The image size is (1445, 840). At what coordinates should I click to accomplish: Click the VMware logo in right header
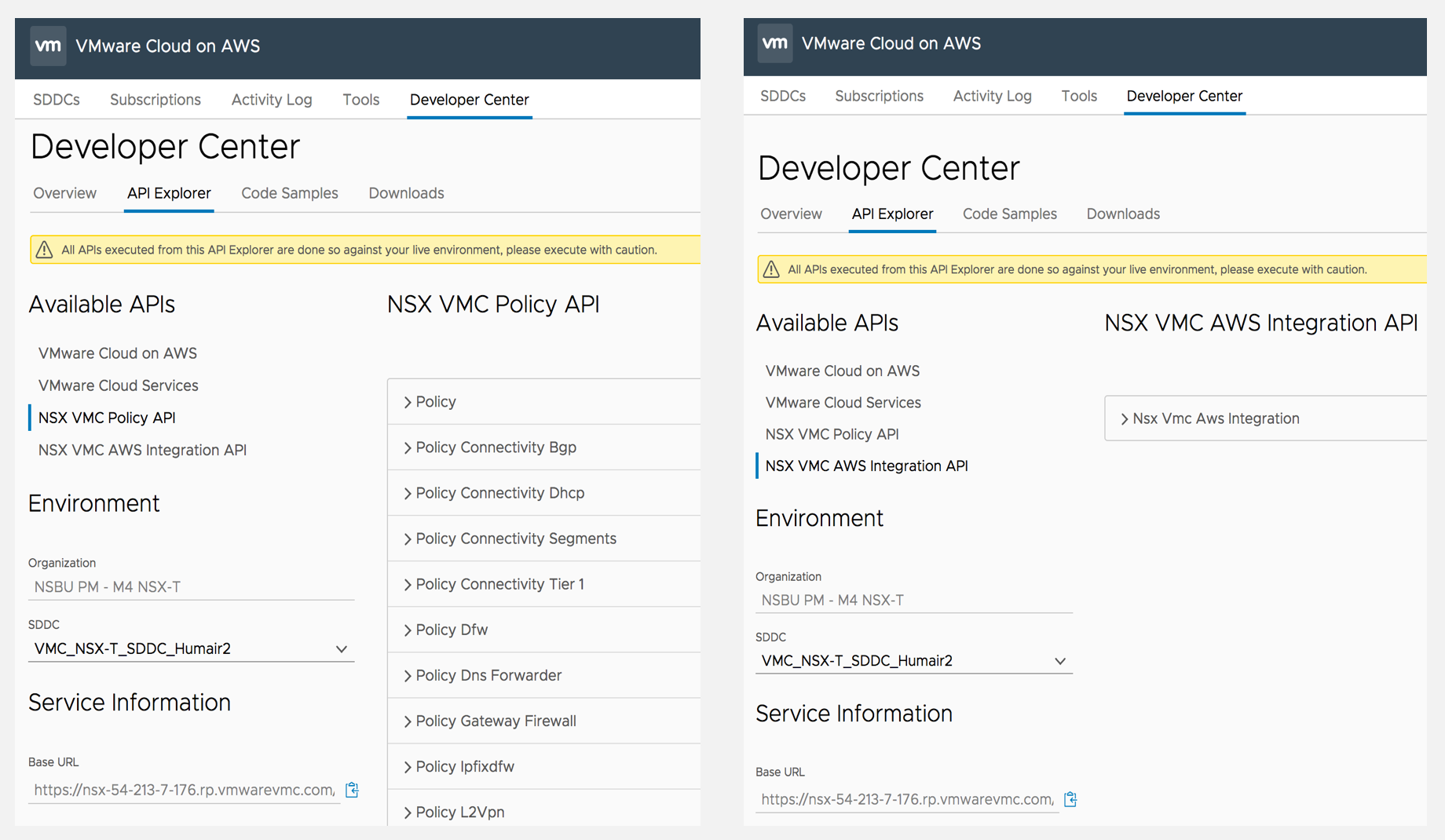[x=774, y=43]
